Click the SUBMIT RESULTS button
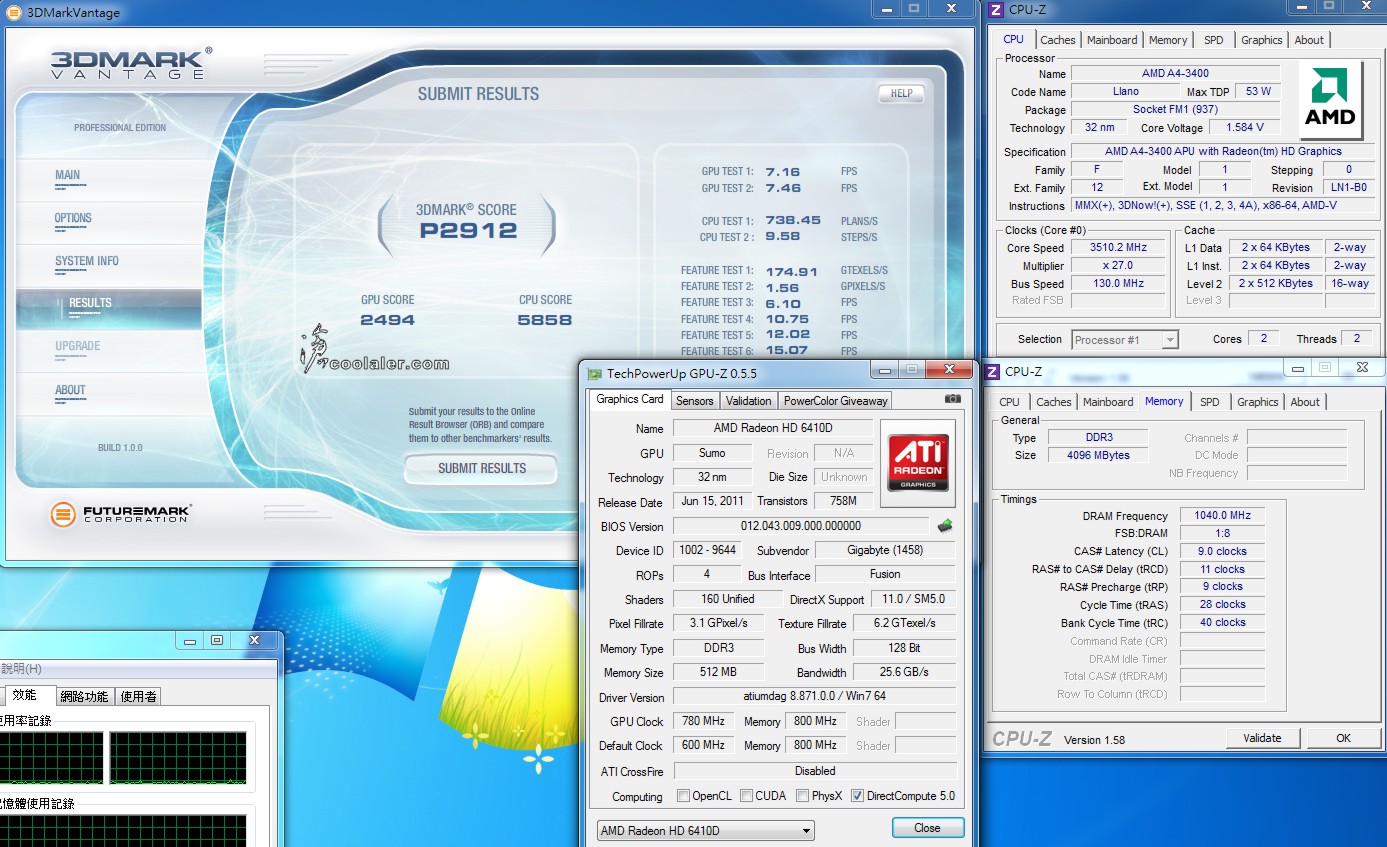 coord(481,468)
